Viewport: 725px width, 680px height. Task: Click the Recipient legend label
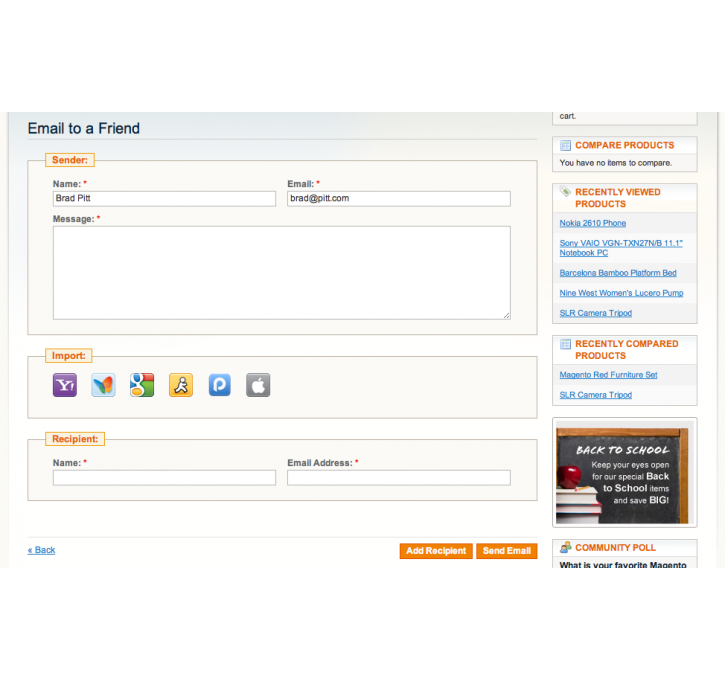[x=75, y=439]
